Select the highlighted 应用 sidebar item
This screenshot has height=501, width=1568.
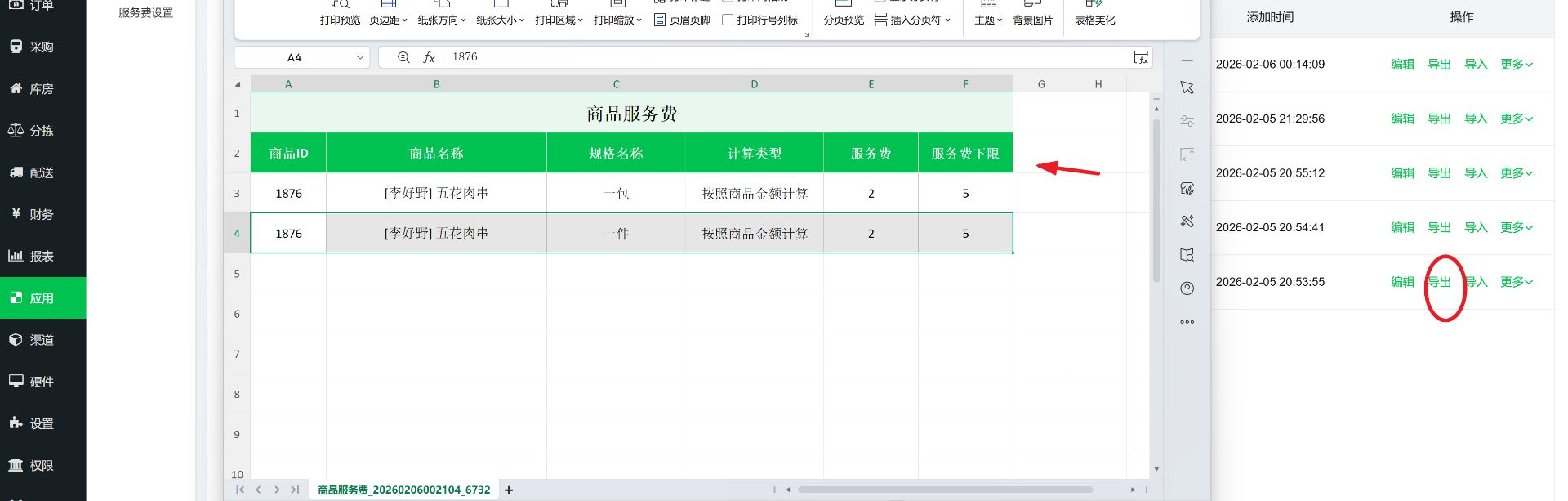(x=42, y=298)
